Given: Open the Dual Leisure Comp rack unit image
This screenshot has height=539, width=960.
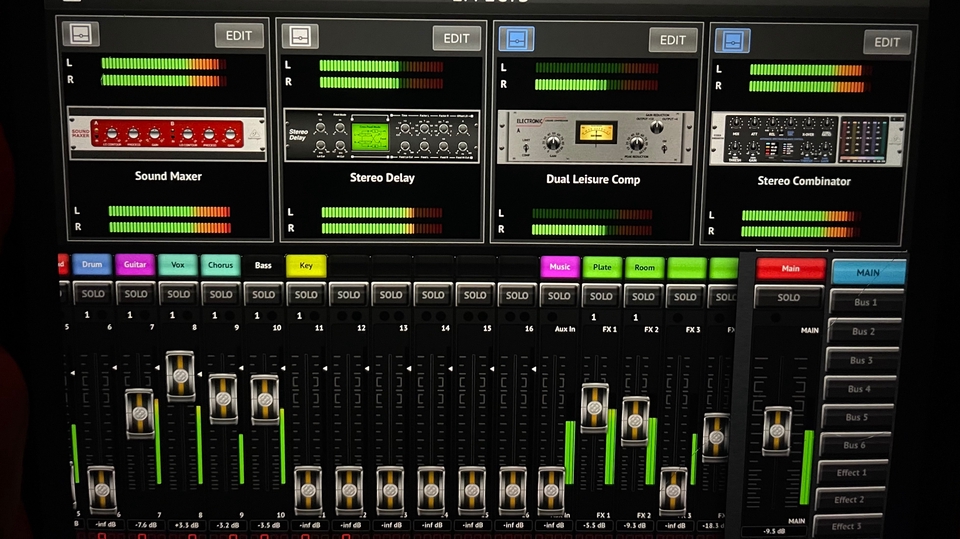Looking at the screenshot, I should 597,137.
